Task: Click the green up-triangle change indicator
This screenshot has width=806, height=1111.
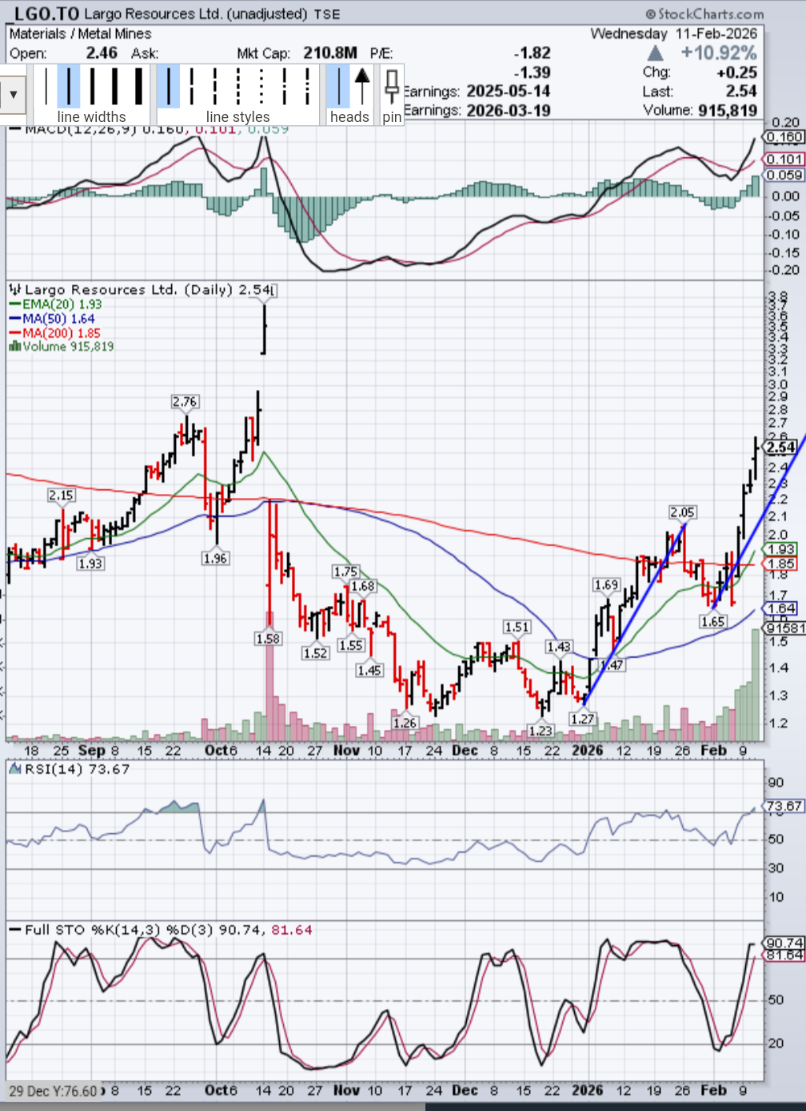Action: pyautogui.click(x=655, y=53)
